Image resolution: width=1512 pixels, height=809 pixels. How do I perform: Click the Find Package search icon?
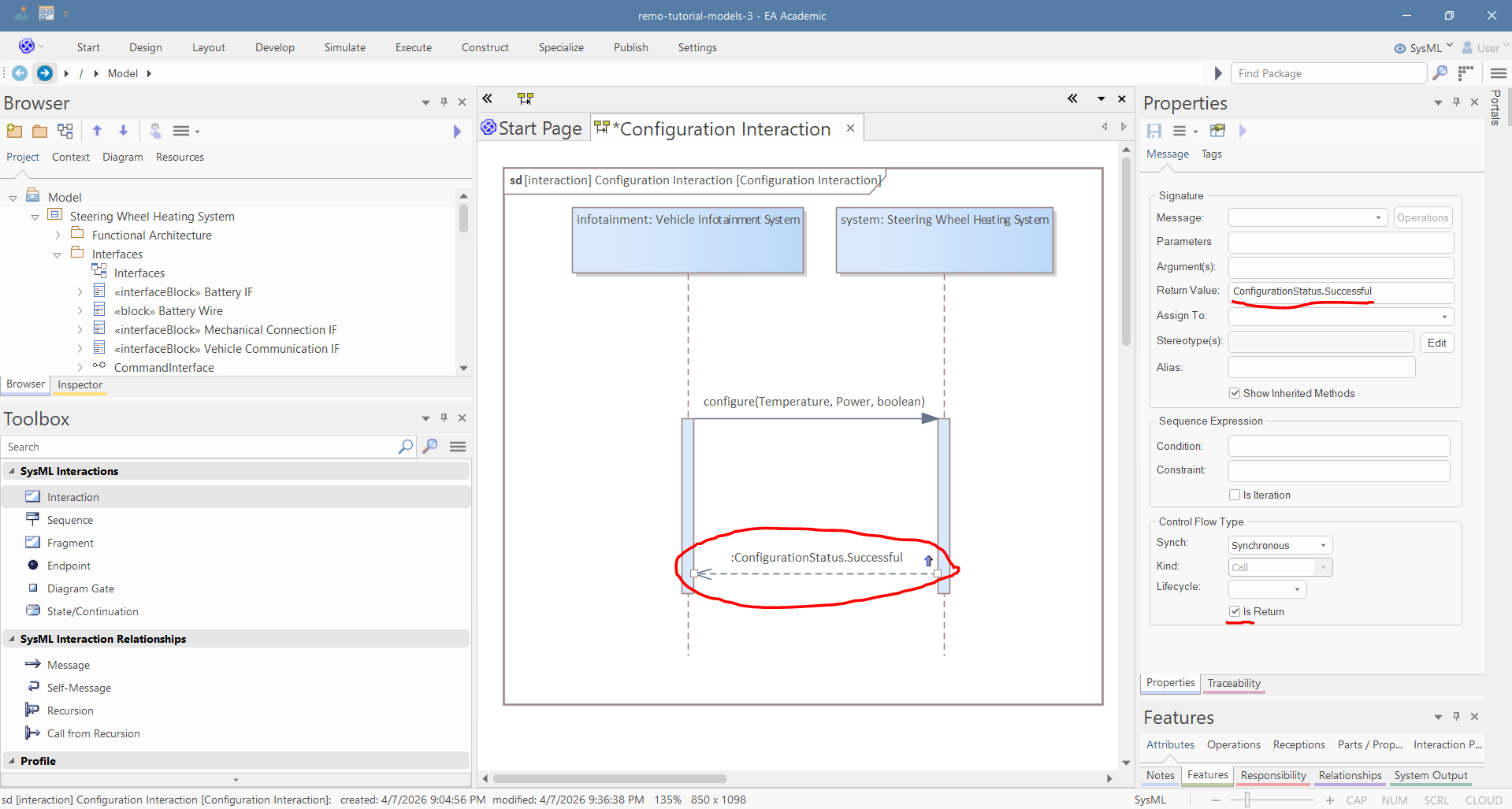pyautogui.click(x=1440, y=73)
